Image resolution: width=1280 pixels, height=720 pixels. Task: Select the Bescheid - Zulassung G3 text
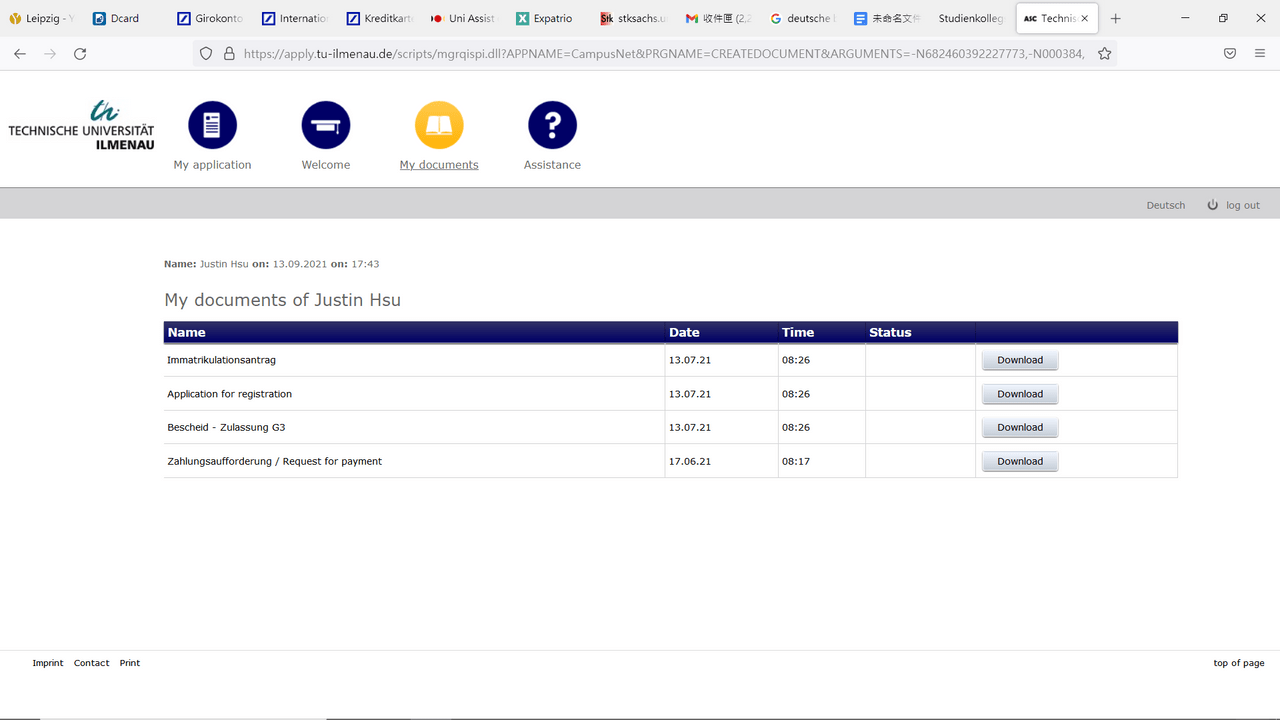click(226, 427)
